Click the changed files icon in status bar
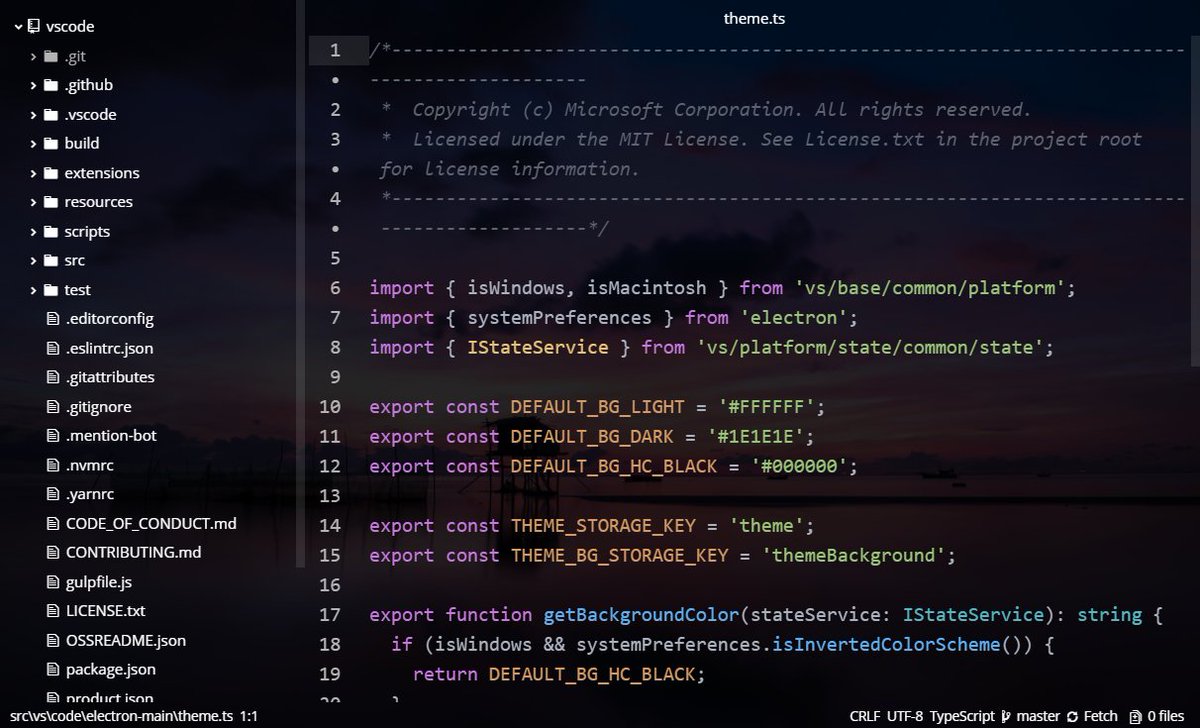 tap(1134, 716)
